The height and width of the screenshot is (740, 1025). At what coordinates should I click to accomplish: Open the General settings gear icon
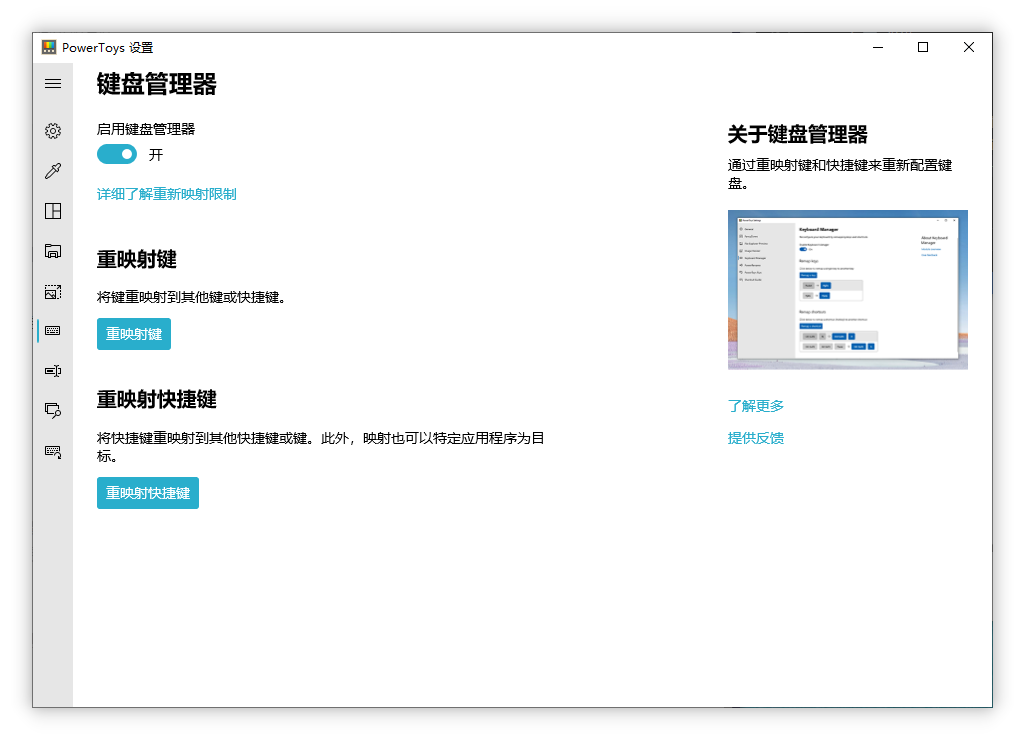[52, 130]
